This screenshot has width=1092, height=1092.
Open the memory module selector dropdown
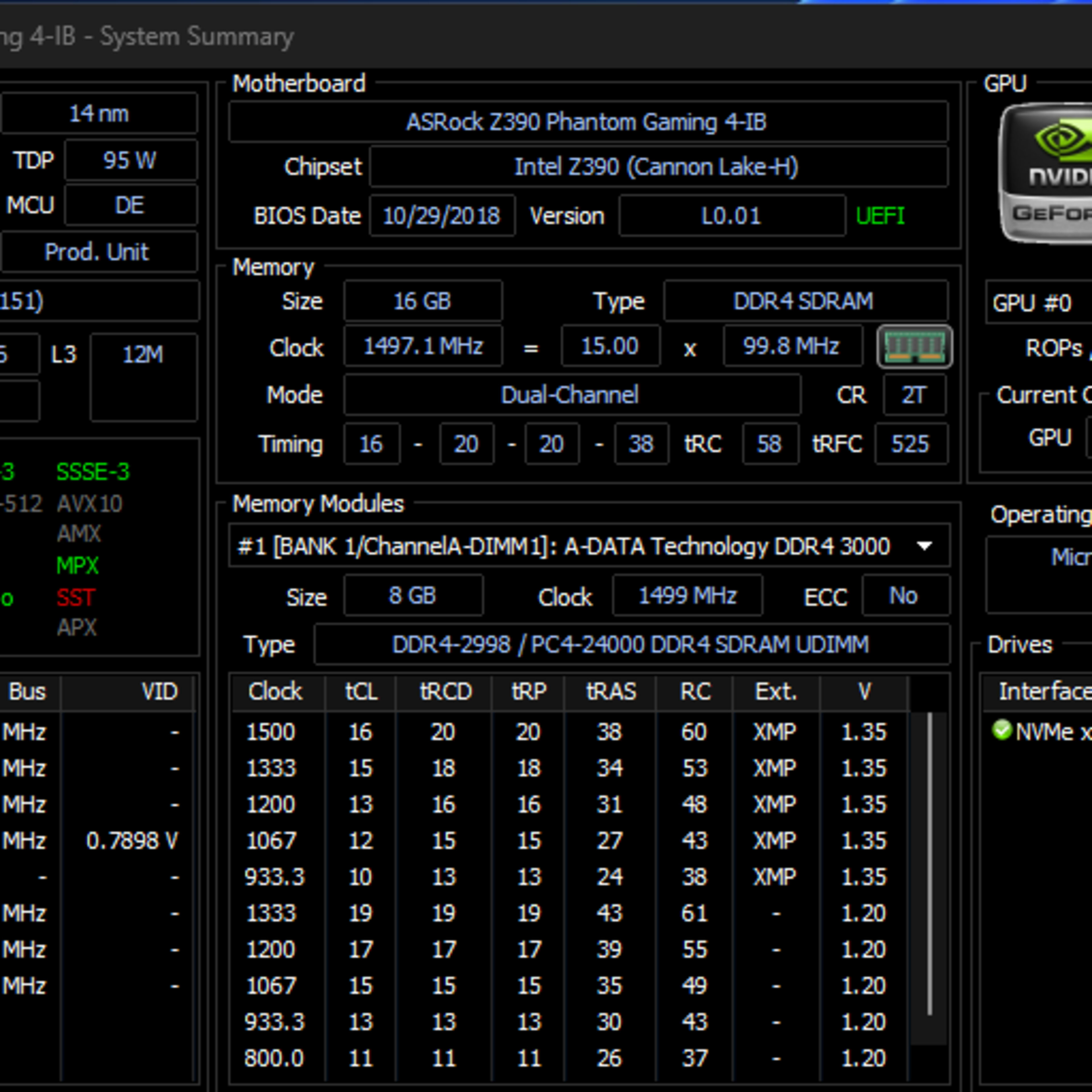point(589,546)
